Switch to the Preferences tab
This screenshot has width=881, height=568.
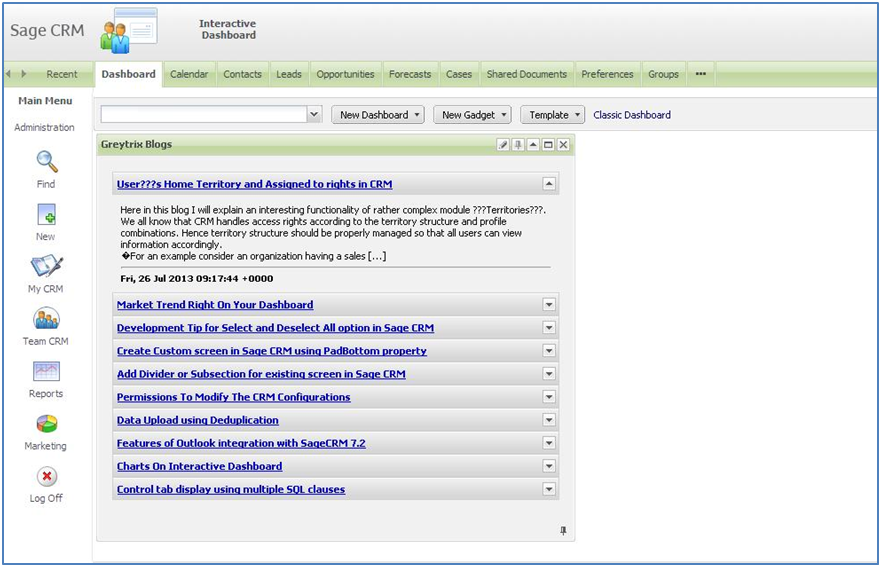click(x=607, y=74)
